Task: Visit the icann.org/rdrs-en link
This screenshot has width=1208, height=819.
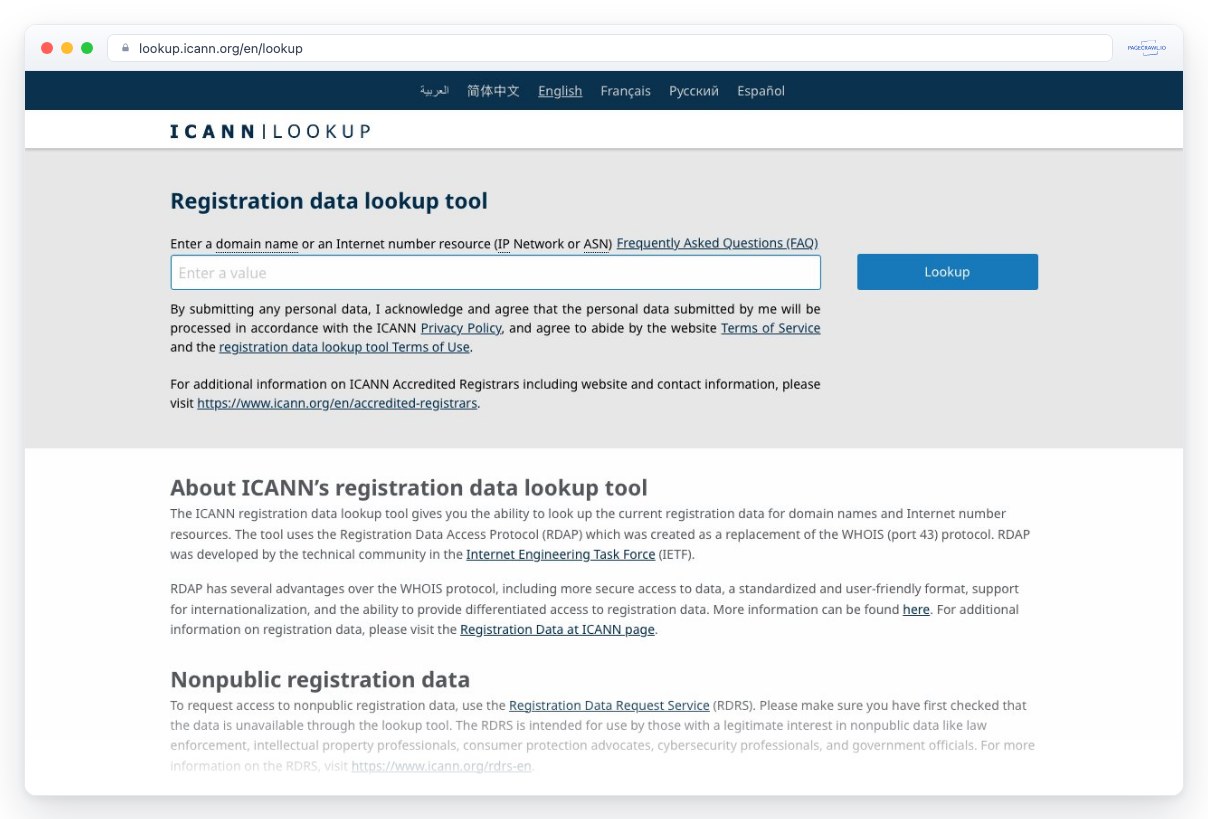Action: pos(442,766)
